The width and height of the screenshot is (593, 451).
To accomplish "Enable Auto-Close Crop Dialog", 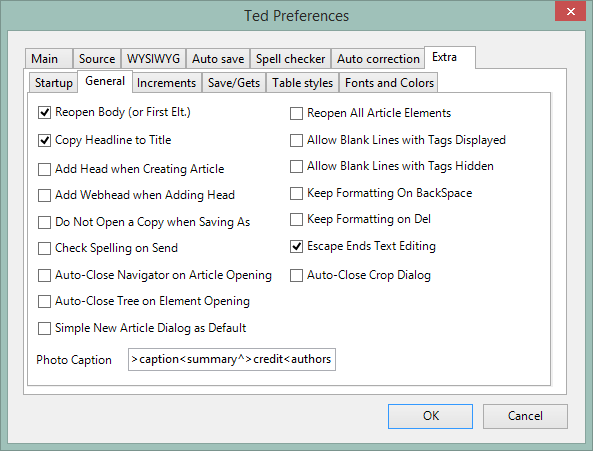I will pyautogui.click(x=296, y=276).
